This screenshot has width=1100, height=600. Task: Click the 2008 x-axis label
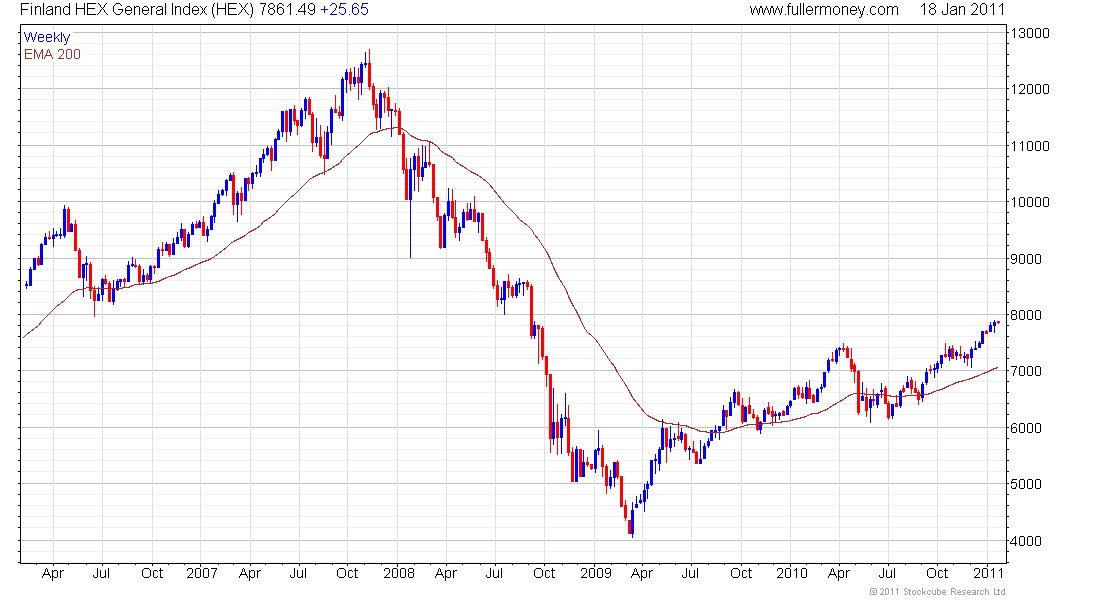click(398, 573)
